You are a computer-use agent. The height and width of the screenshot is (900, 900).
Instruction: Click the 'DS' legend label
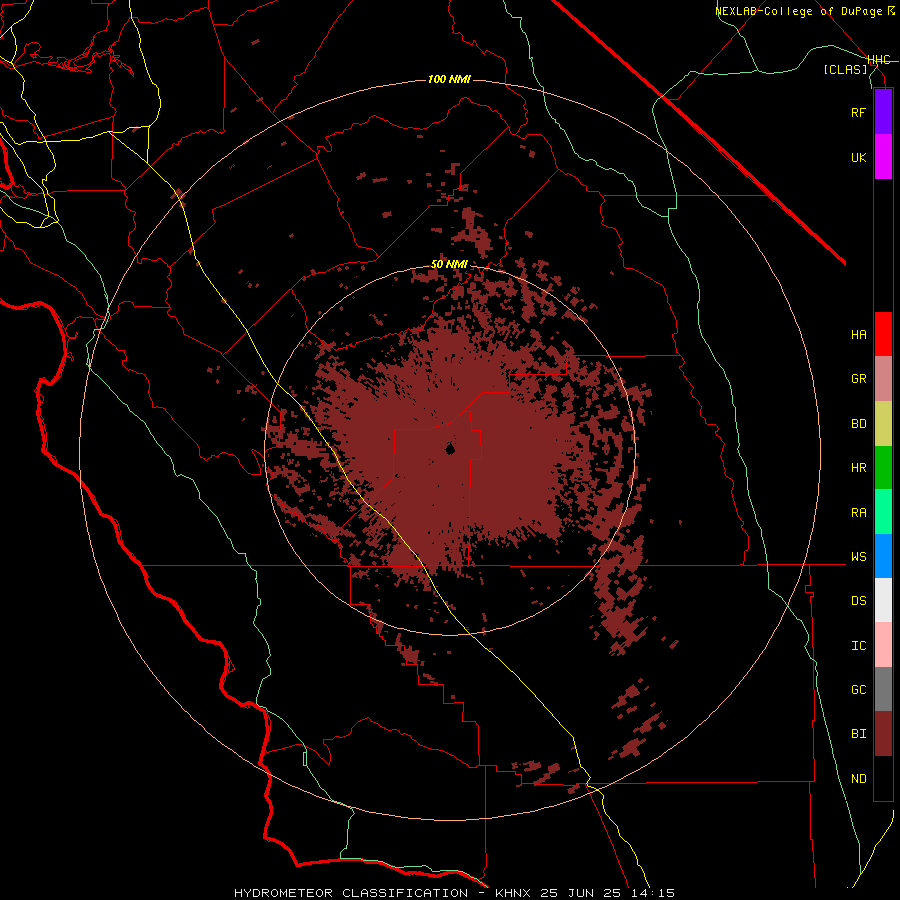[858, 600]
